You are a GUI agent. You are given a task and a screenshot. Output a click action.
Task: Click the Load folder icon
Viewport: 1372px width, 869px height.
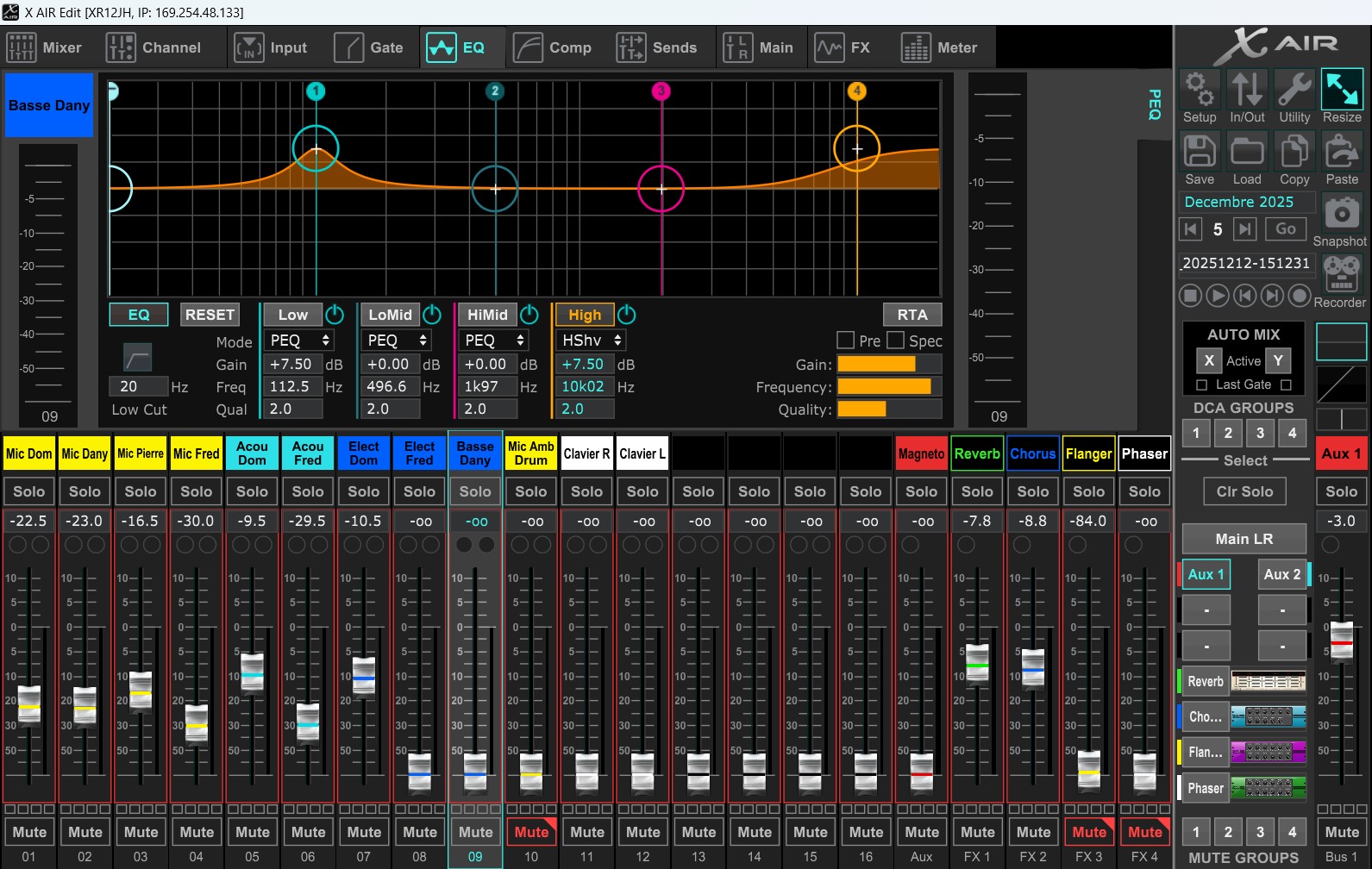click(x=1246, y=152)
